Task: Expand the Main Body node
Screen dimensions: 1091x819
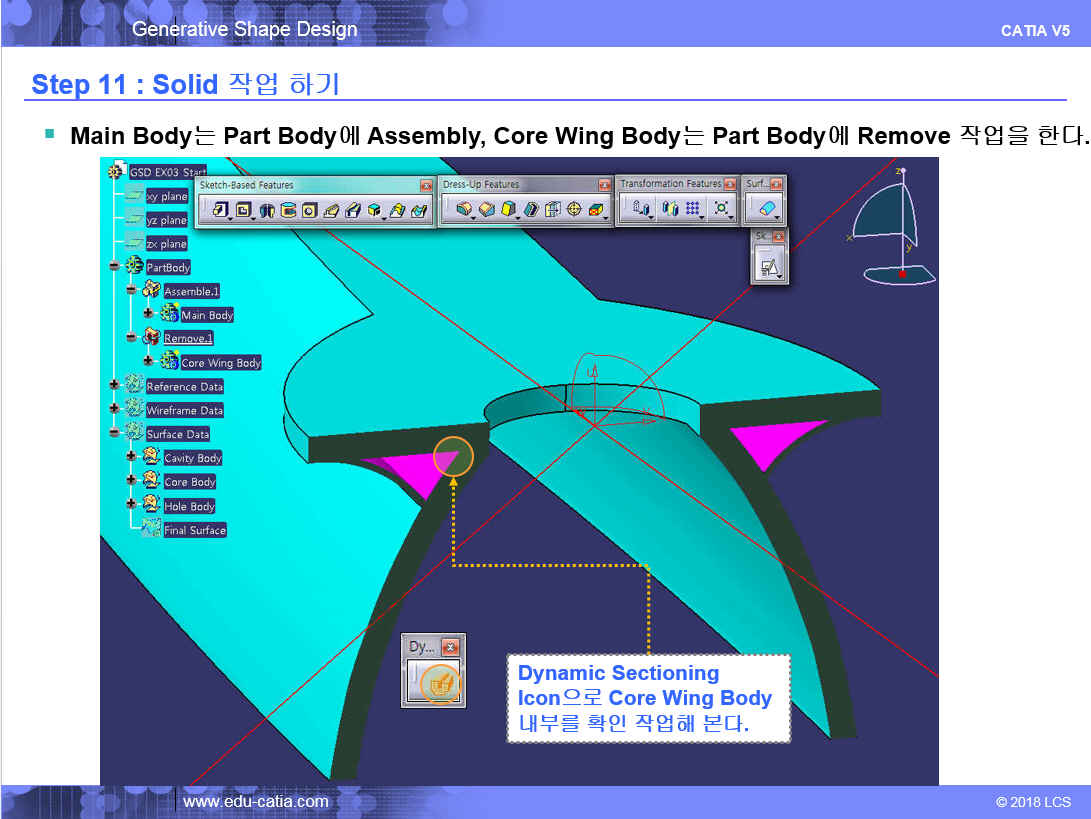Action: (148, 315)
